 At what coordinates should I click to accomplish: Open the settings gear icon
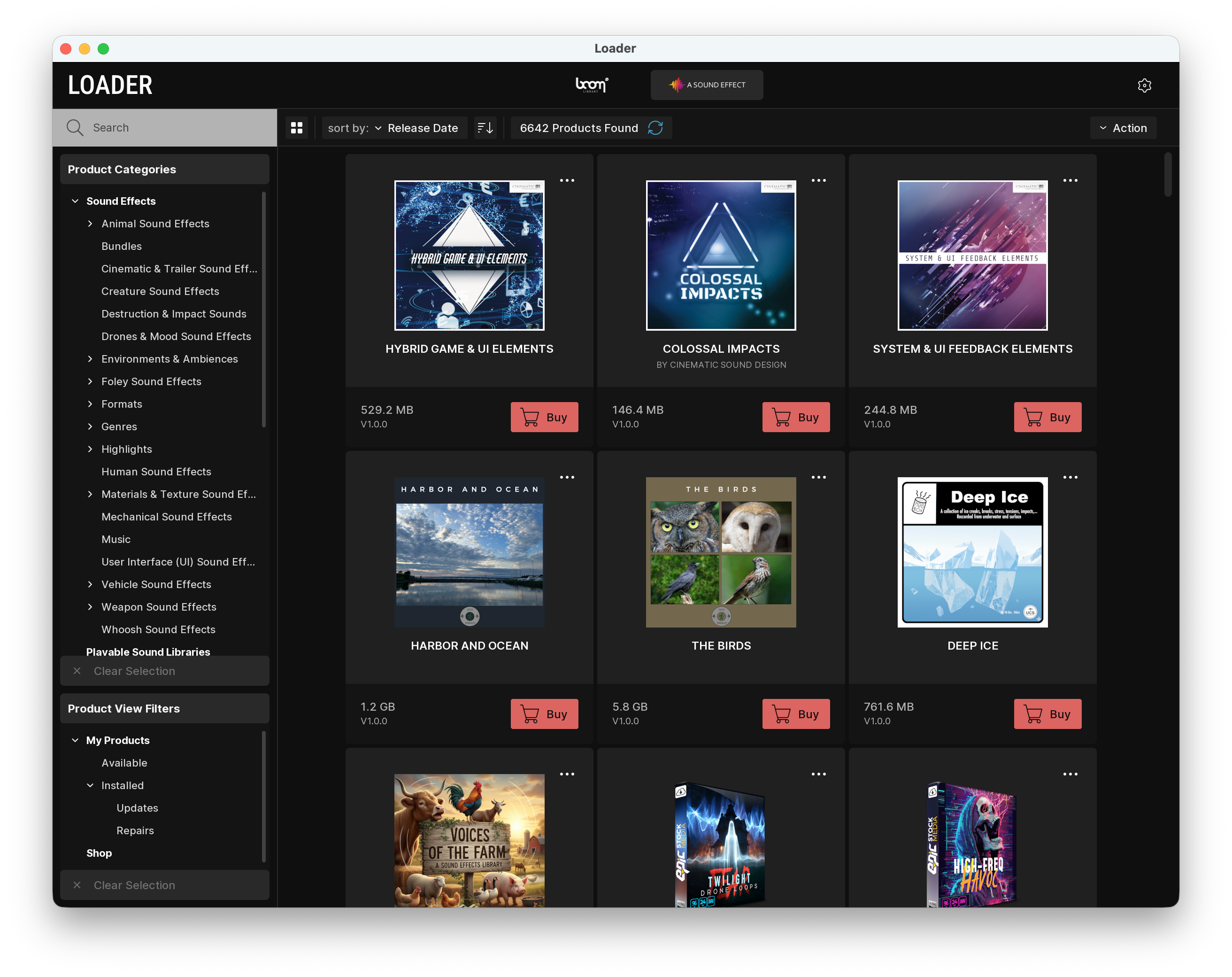(1144, 85)
